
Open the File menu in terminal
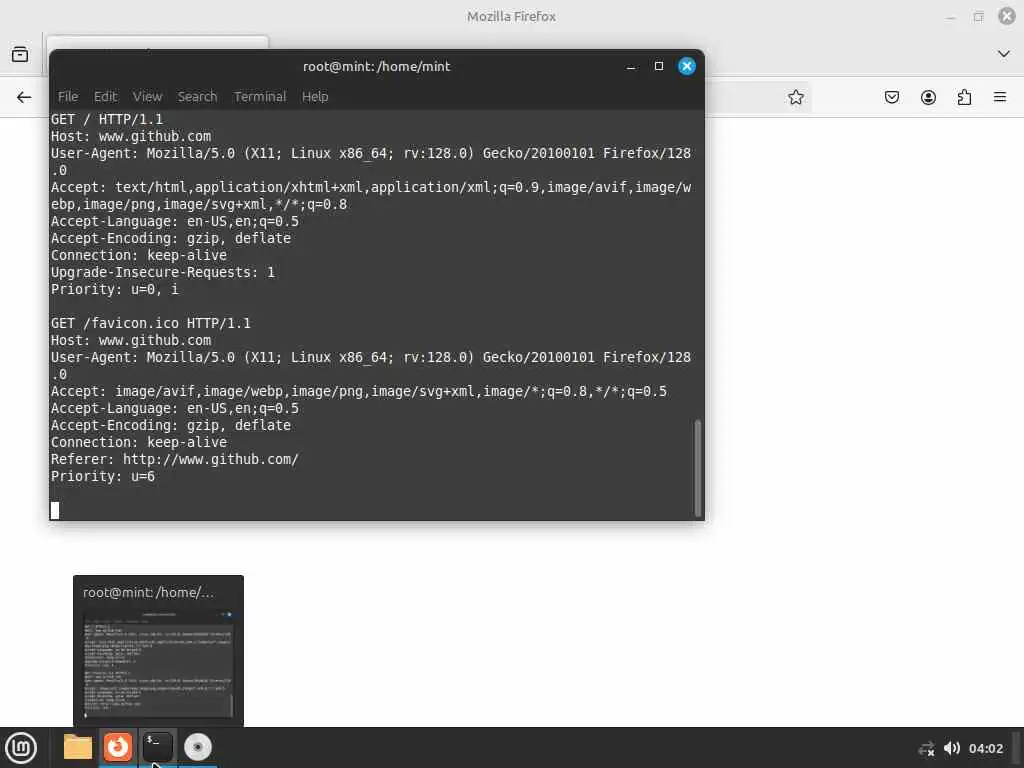[x=68, y=97]
